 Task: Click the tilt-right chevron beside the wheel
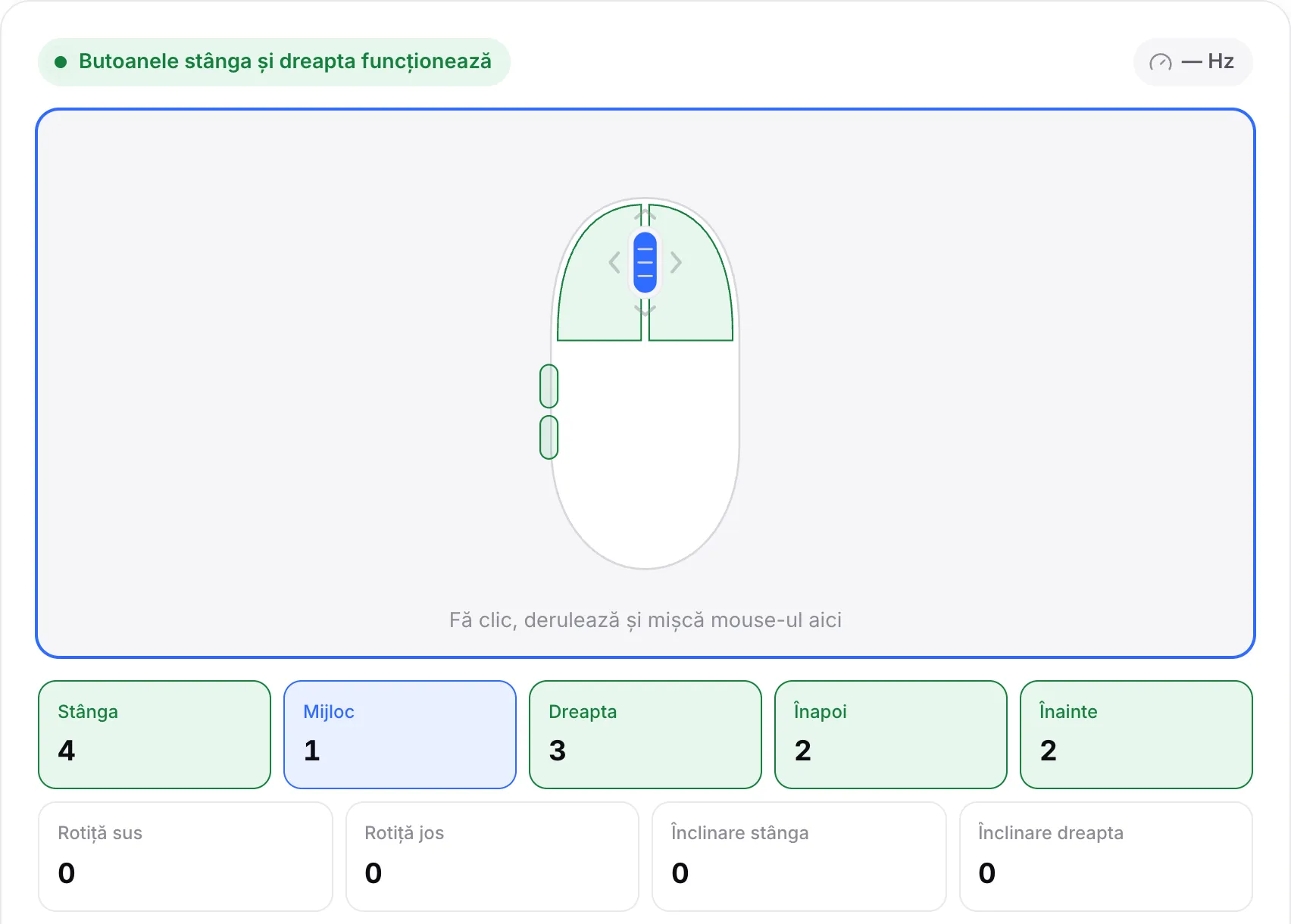click(676, 263)
